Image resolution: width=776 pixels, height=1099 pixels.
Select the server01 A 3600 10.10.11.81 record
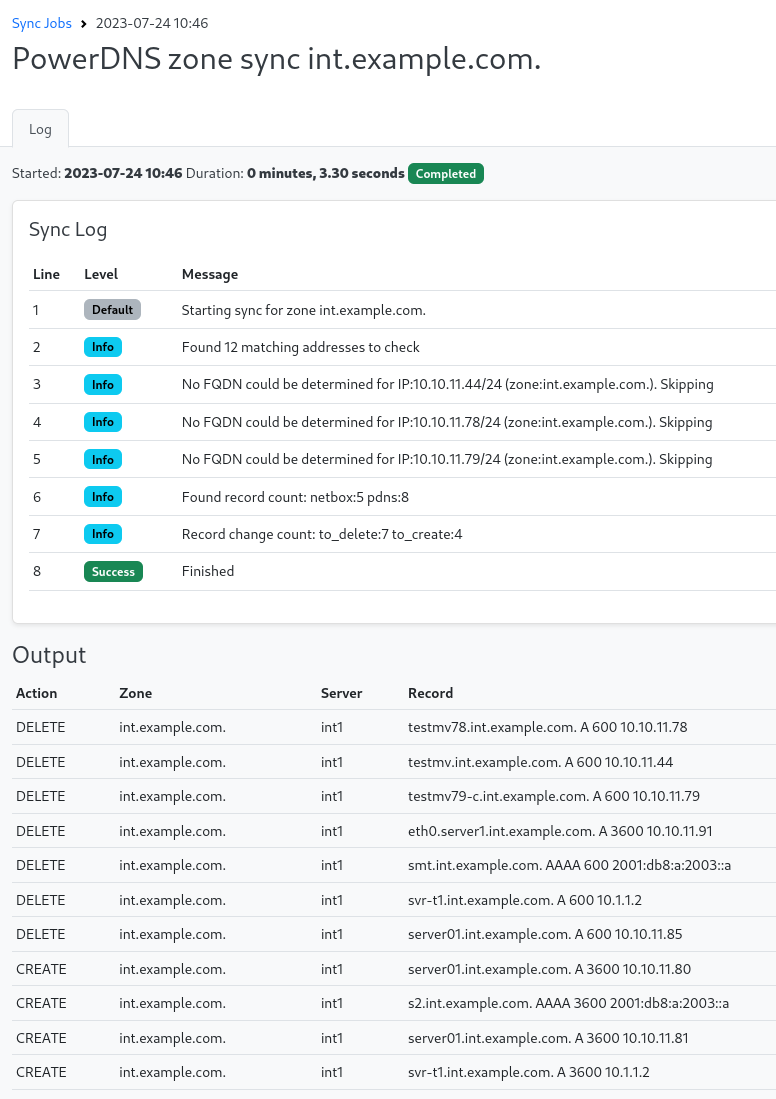(548, 1038)
